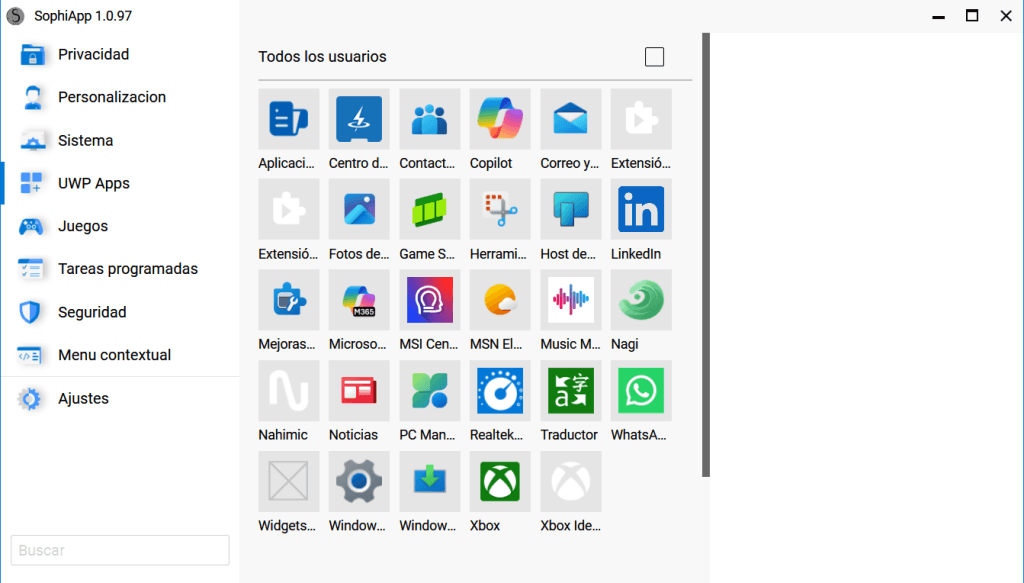Select the Traductor app icon

[570, 390]
